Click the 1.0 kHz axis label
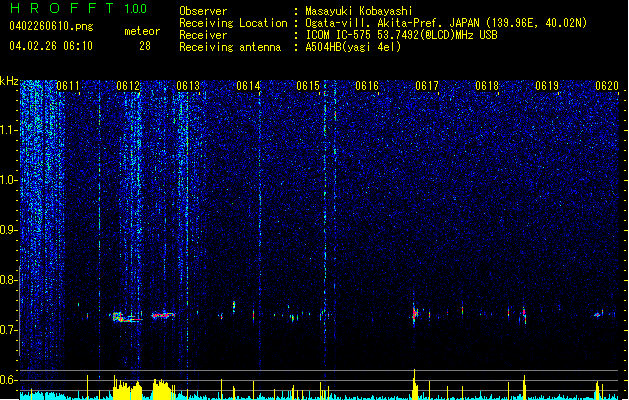The height and width of the screenshot is (400, 629). click(x=8, y=180)
